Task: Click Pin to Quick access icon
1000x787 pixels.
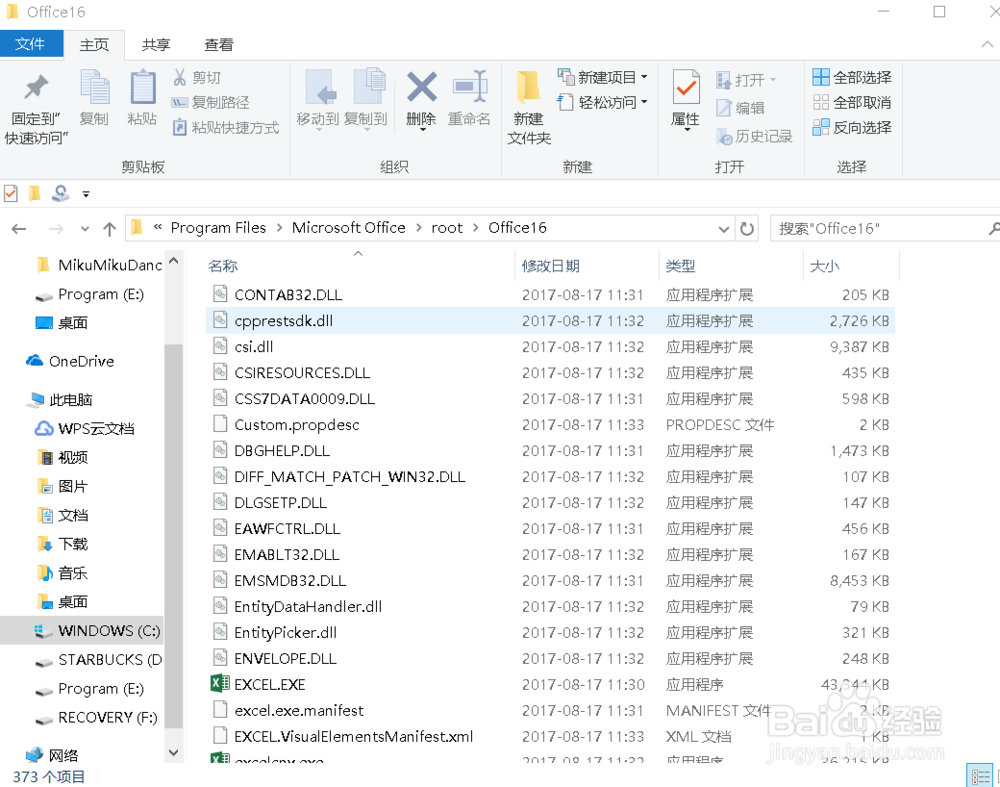Action: pyautogui.click(x=36, y=87)
